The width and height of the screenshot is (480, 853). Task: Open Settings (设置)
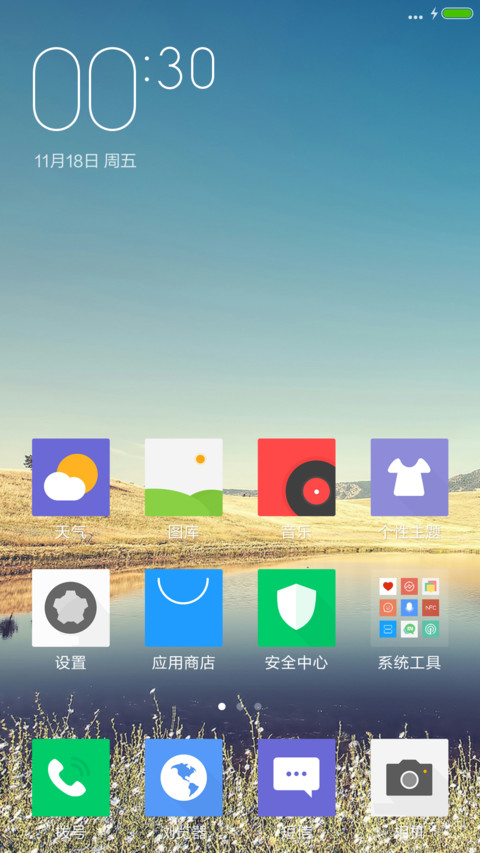(x=71, y=608)
